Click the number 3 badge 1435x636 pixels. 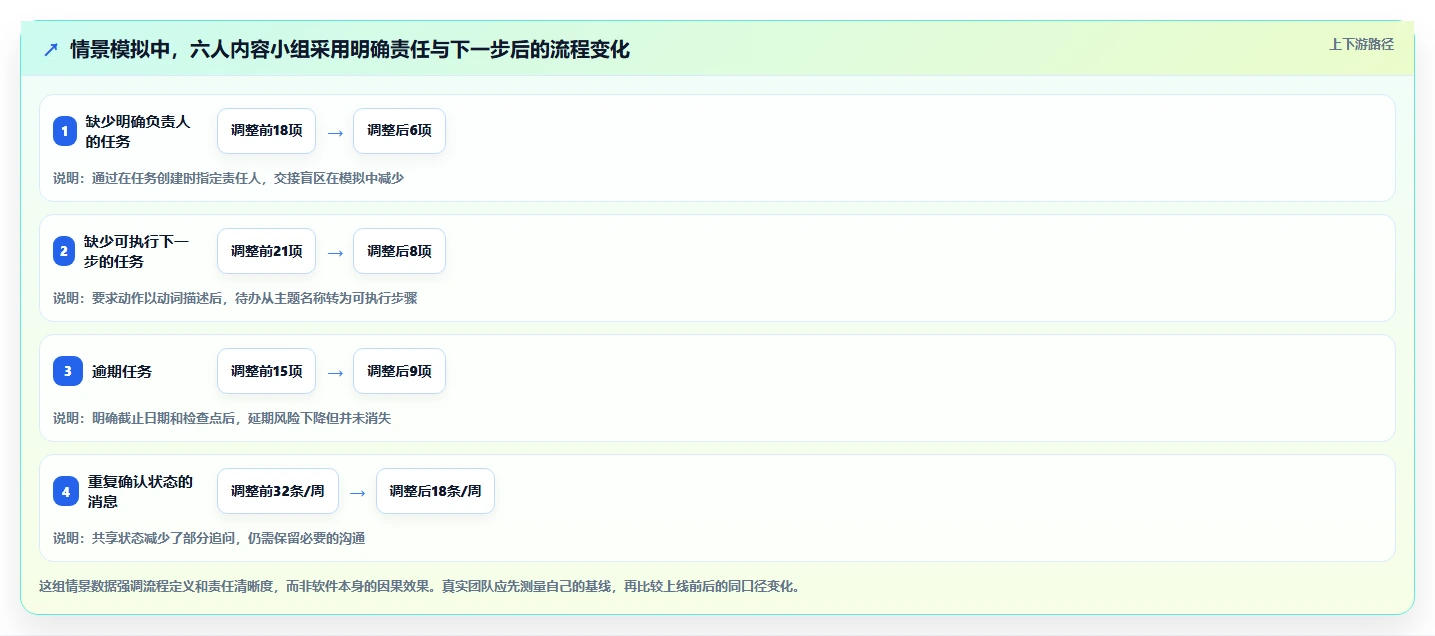67,371
